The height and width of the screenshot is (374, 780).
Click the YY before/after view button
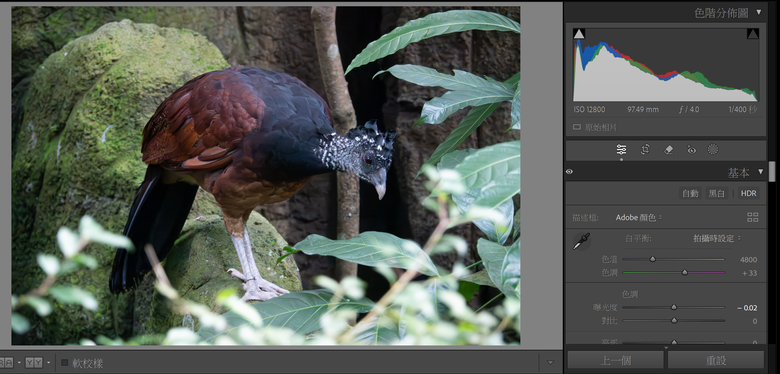34,363
